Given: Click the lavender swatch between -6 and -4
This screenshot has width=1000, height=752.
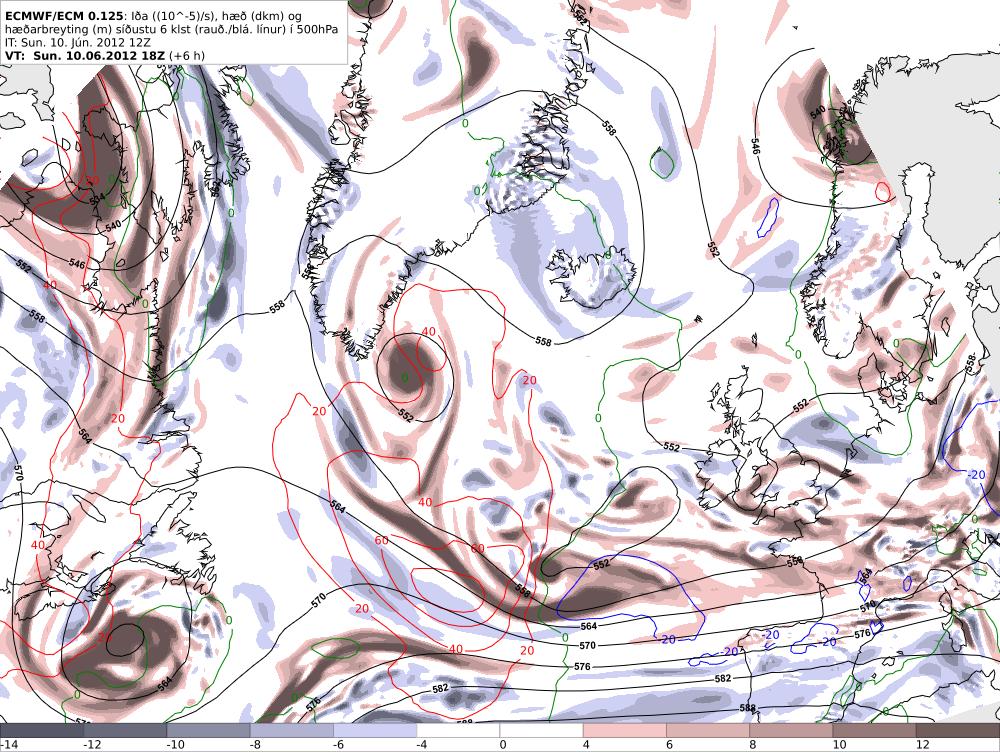Looking at the screenshot, I should click(375, 730).
